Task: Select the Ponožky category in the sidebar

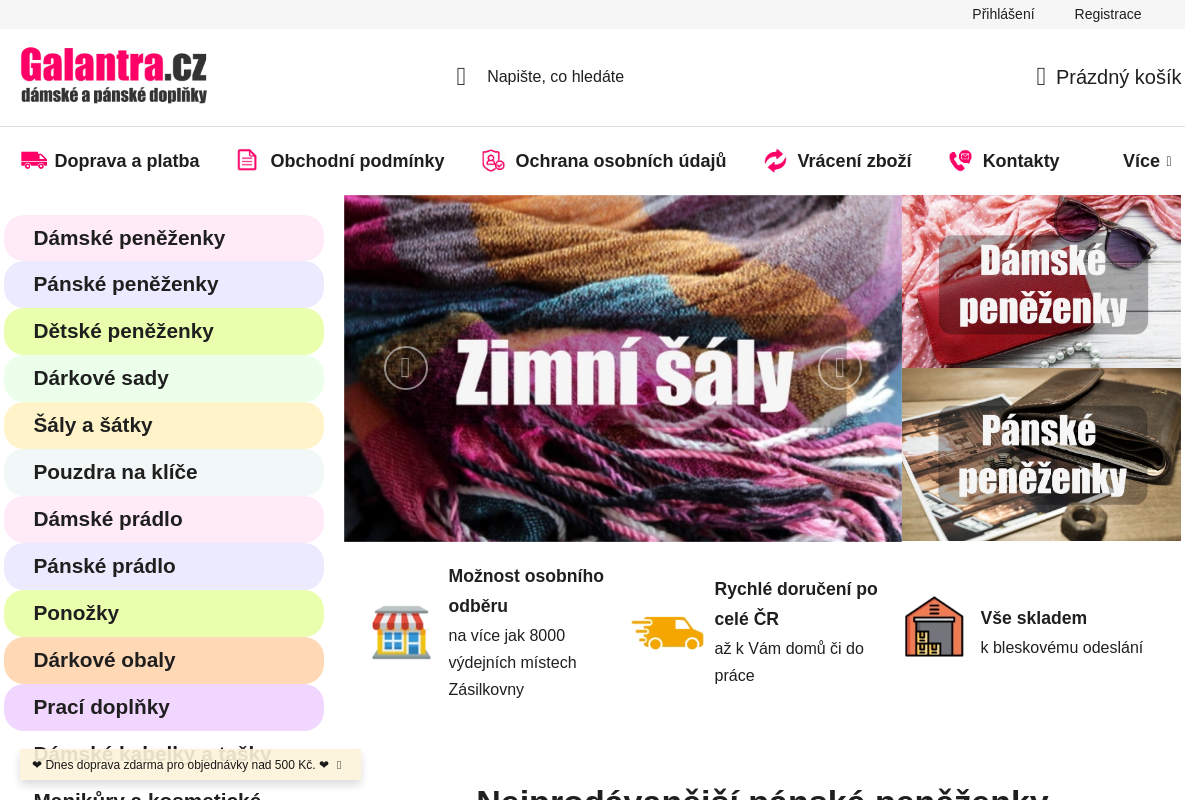Action: point(163,613)
